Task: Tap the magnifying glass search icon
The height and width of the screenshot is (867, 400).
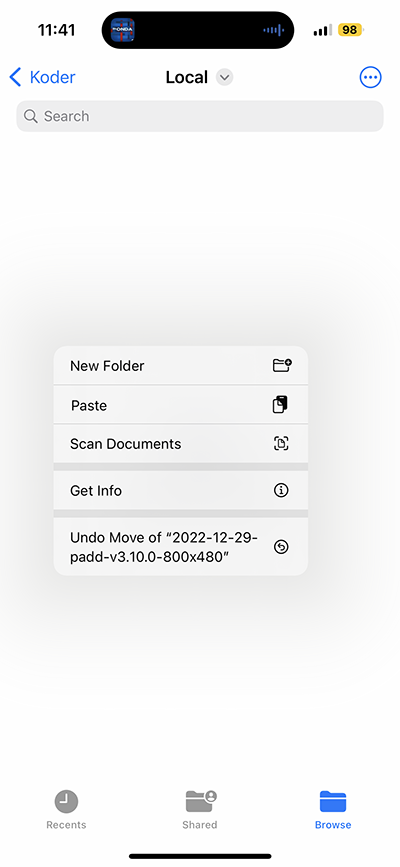Action: point(32,116)
